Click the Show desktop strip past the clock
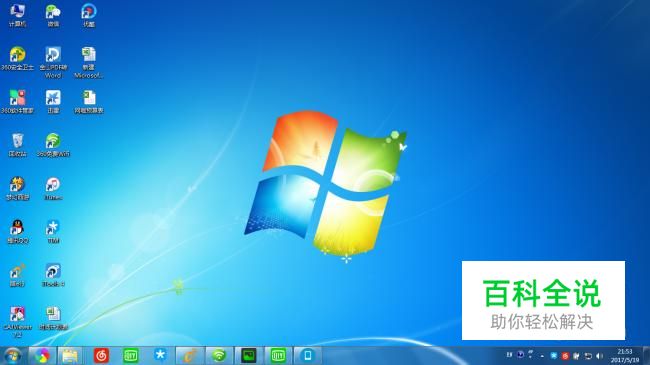 coord(646,356)
